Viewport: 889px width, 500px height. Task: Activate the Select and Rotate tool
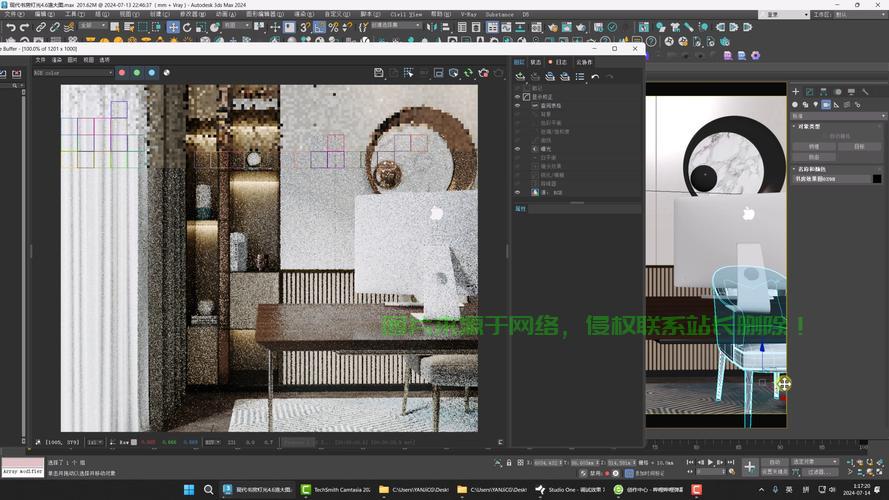[187, 27]
